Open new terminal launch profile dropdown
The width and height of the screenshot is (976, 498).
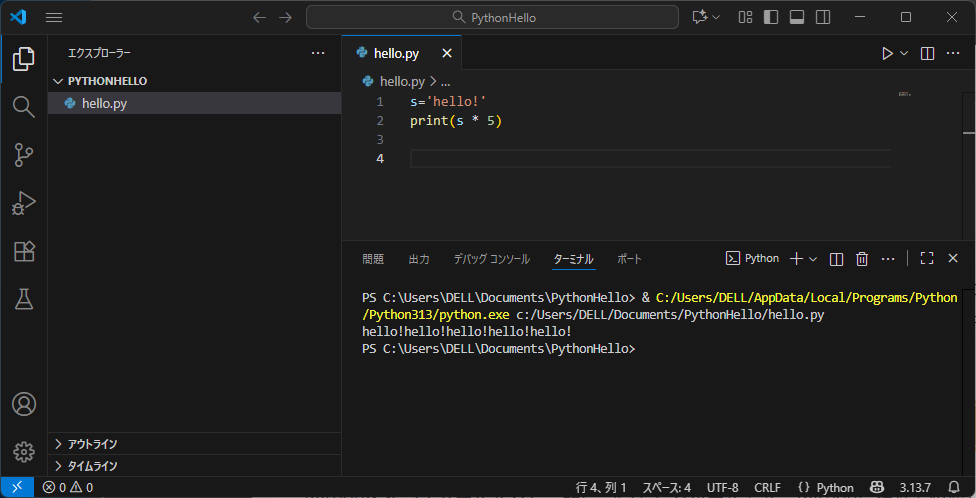[813, 259]
